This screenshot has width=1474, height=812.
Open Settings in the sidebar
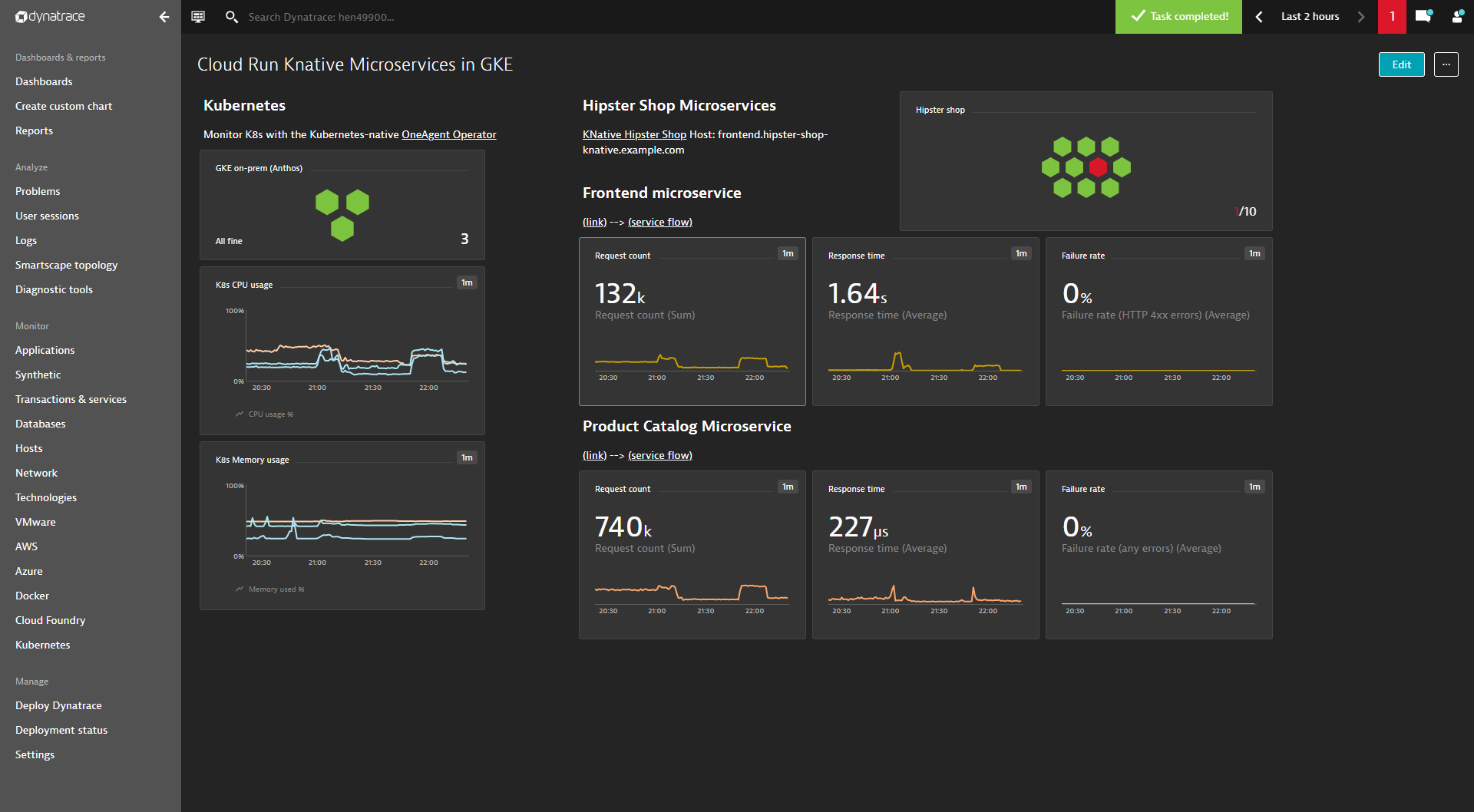point(35,754)
